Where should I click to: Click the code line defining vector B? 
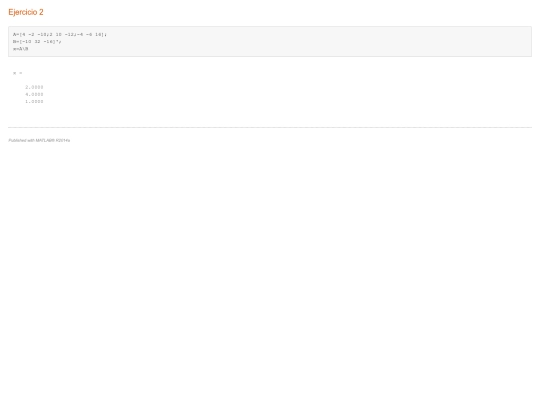tap(37, 42)
